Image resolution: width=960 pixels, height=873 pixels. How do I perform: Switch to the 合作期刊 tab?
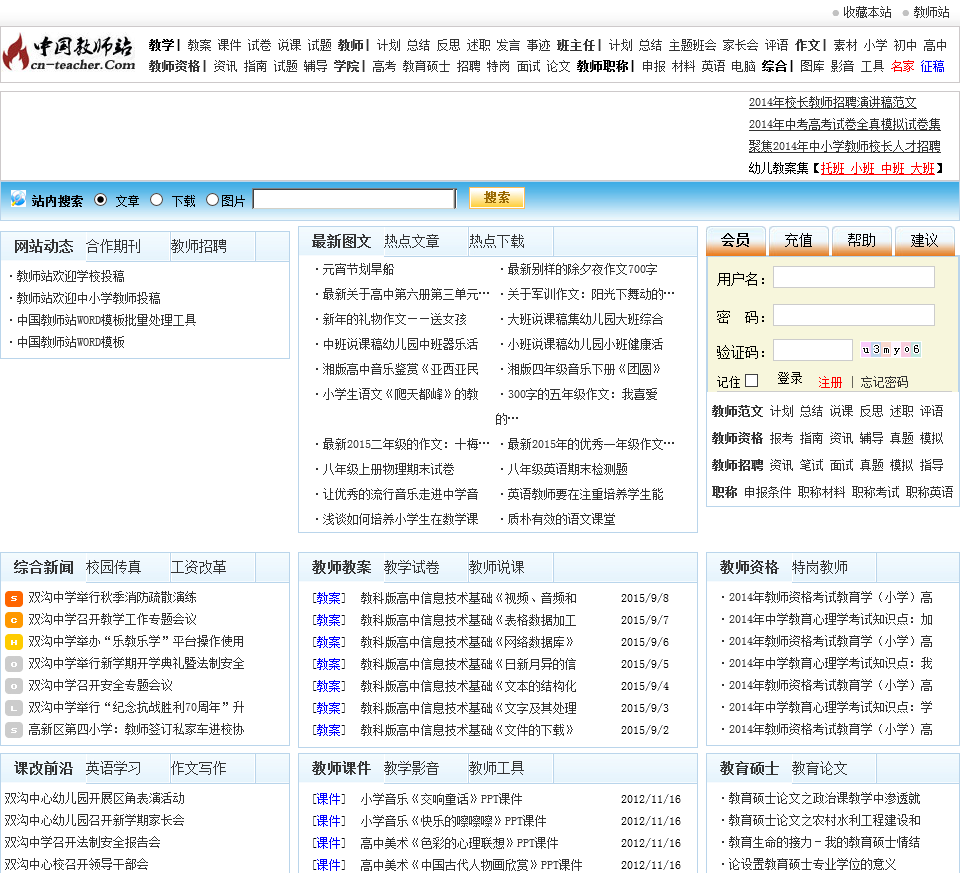tap(113, 247)
